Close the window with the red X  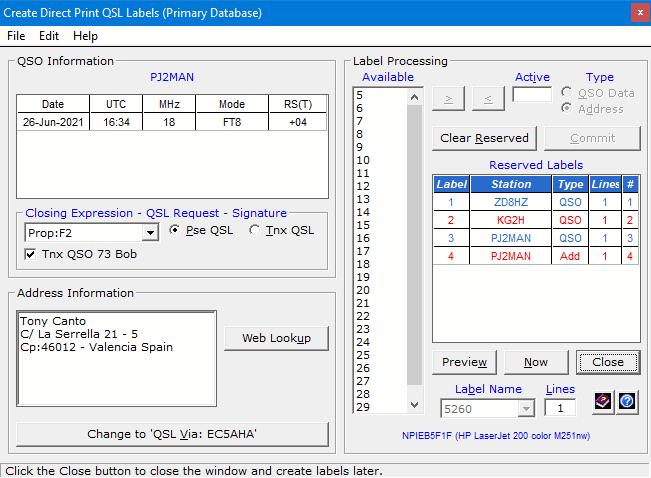(x=640, y=13)
